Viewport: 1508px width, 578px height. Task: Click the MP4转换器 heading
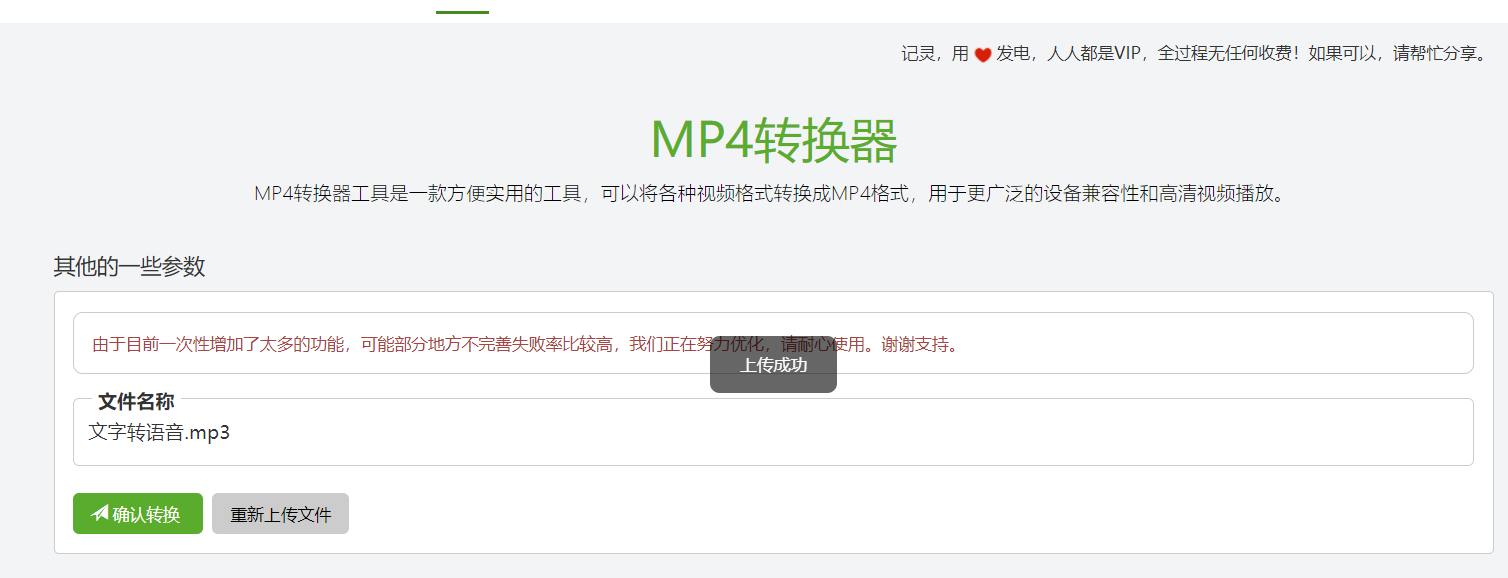(x=773, y=140)
